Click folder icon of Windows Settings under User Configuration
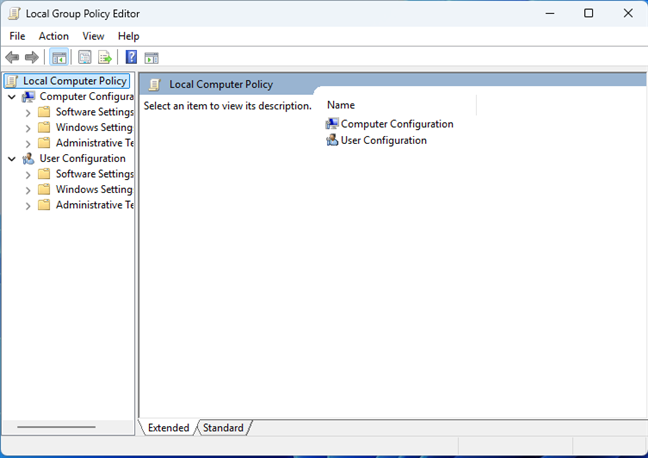This screenshot has width=648, height=458. 44,189
